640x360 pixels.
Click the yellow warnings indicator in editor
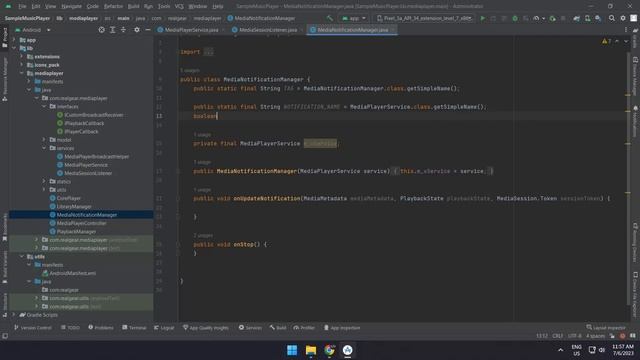607,41
